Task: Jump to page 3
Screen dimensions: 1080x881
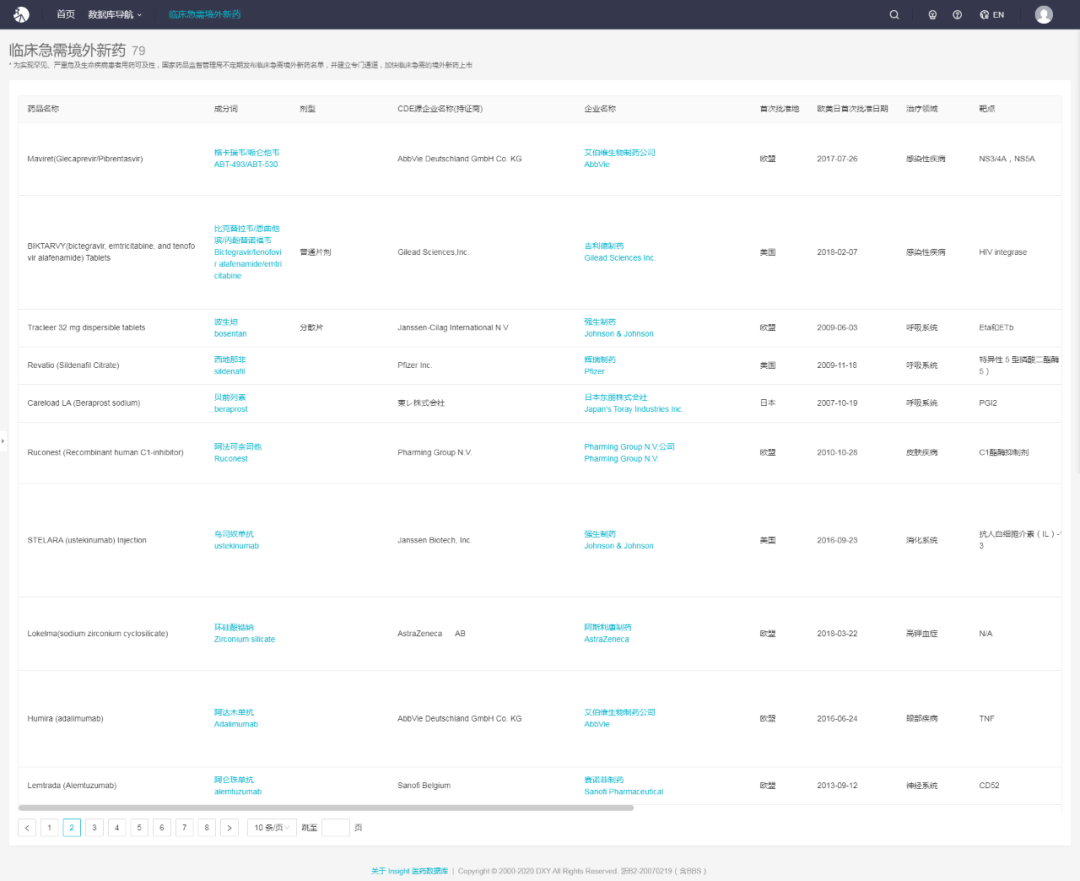Action: [x=94, y=827]
